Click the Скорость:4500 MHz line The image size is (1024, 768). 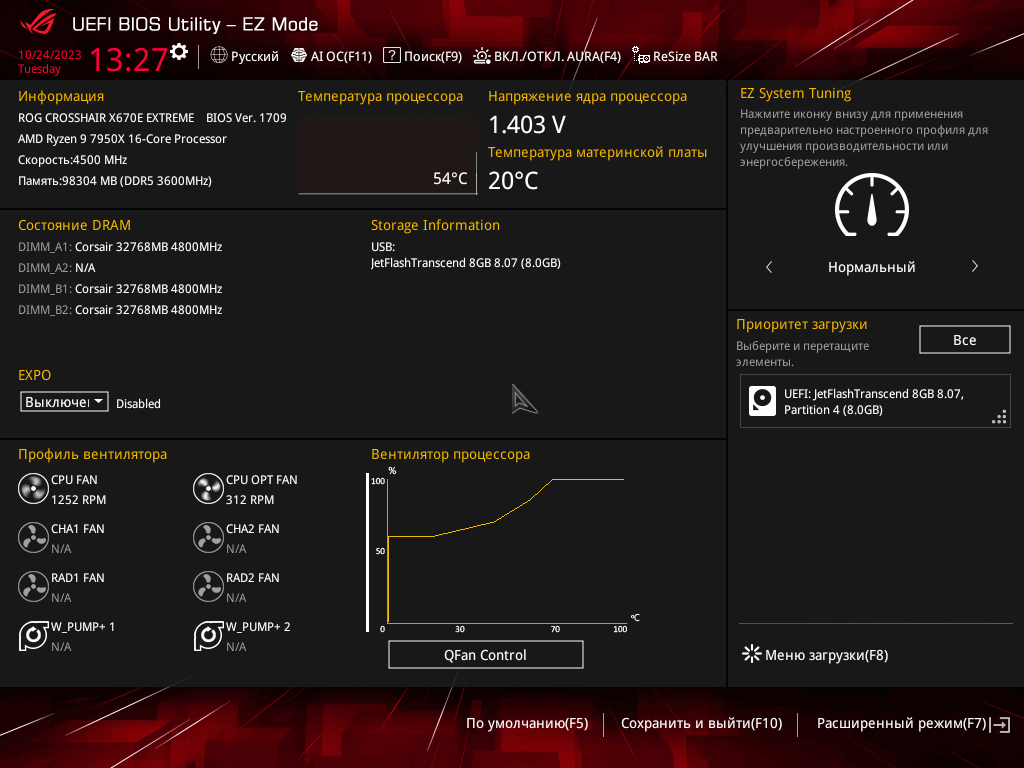(x=72, y=160)
